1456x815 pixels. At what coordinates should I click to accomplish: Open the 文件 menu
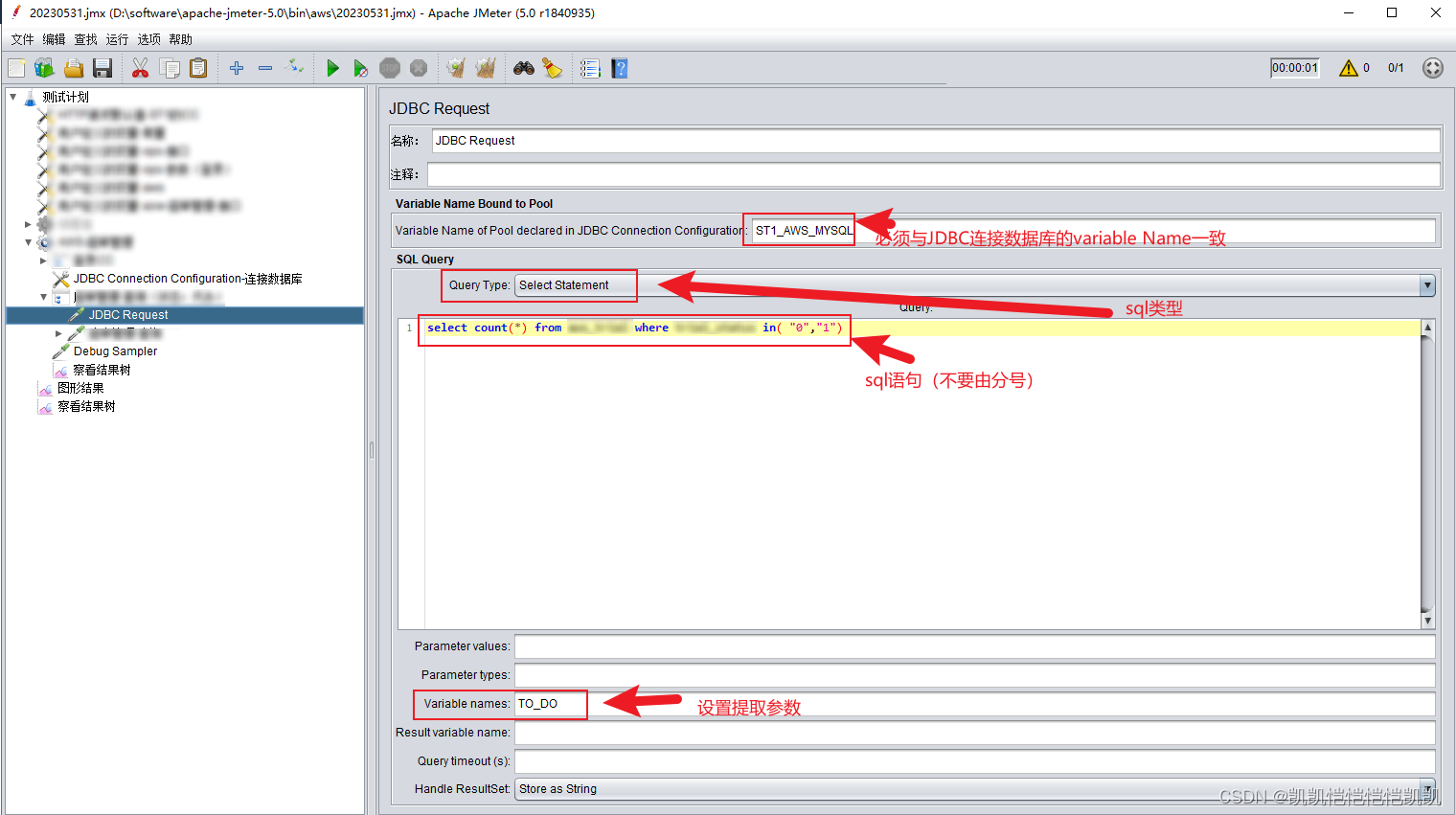coord(22,39)
